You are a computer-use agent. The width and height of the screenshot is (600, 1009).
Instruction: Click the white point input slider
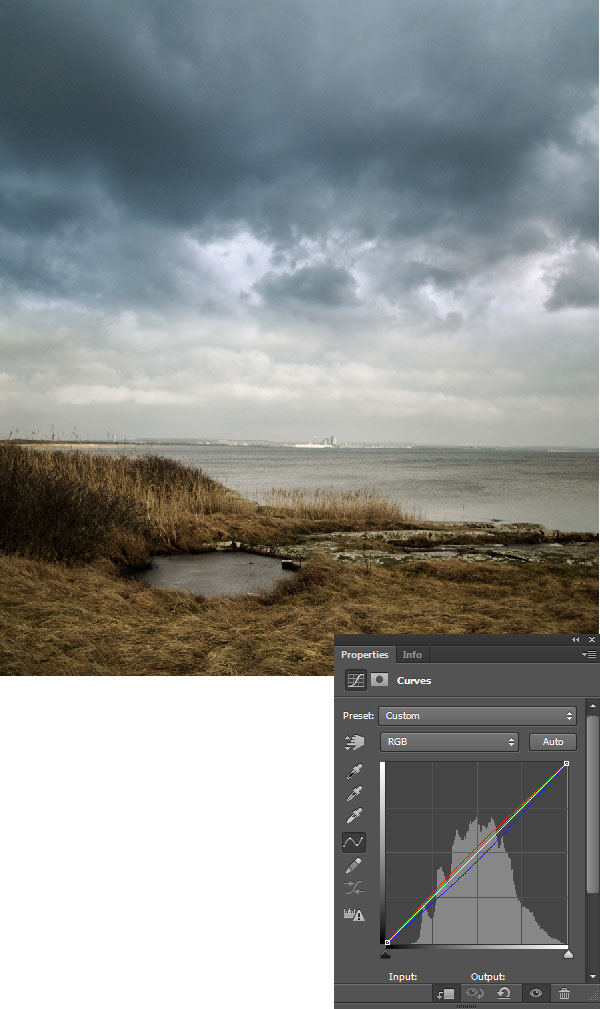(568, 954)
